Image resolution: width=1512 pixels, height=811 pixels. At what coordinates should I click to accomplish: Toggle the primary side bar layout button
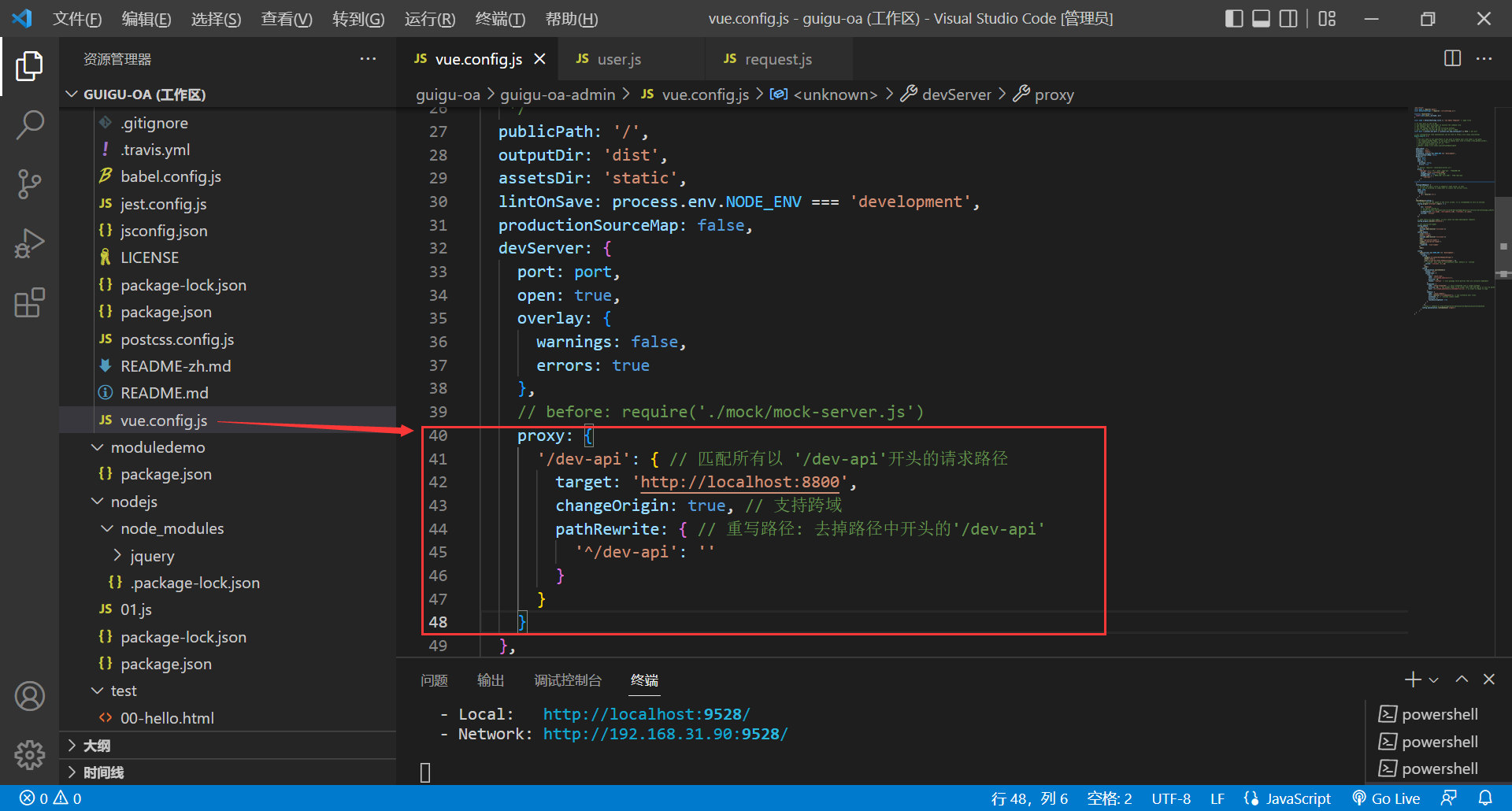(1234, 18)
